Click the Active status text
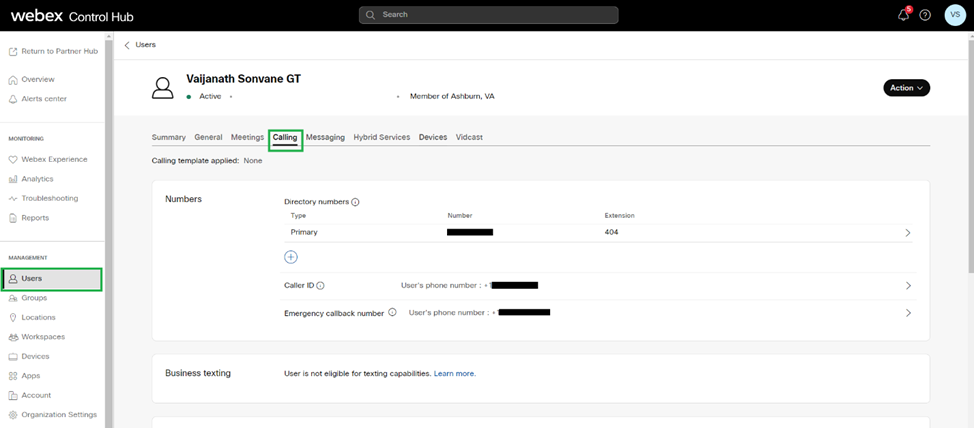This screenshot has height=428, width=974. pos(210,97)
